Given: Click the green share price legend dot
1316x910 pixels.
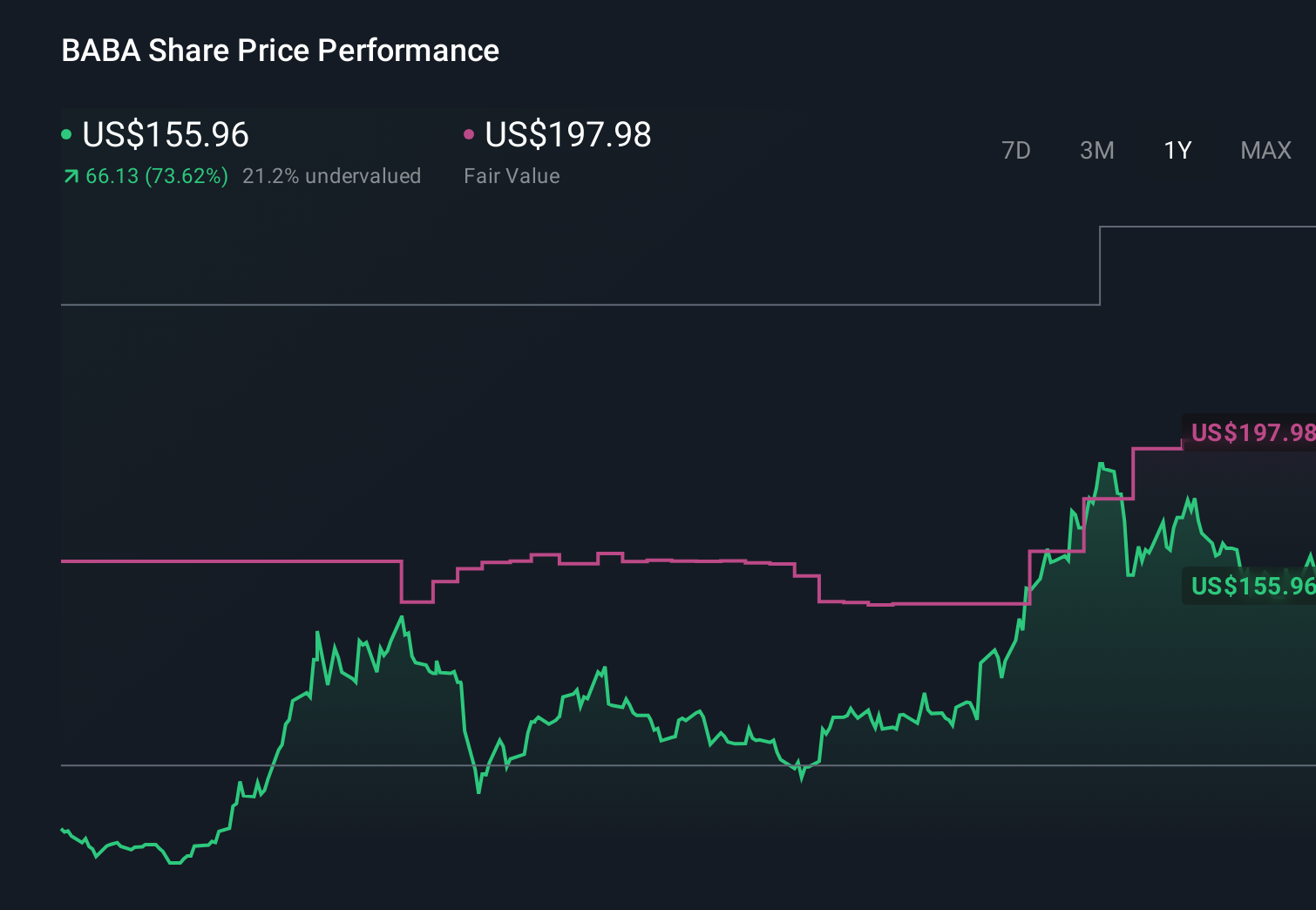Looking at the screenshot, I should coord(66,132).
